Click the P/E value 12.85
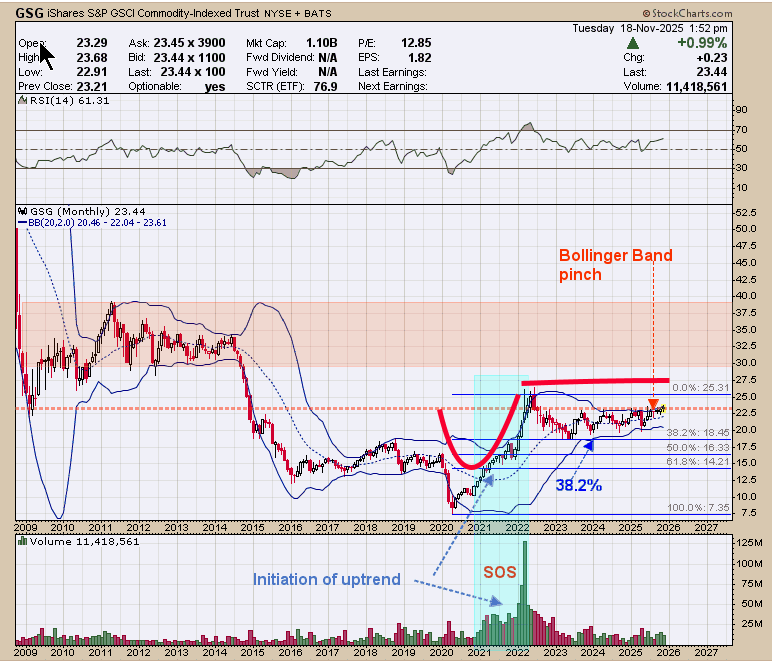The height and width of the screenshot is (664, 772). [416, 43]
